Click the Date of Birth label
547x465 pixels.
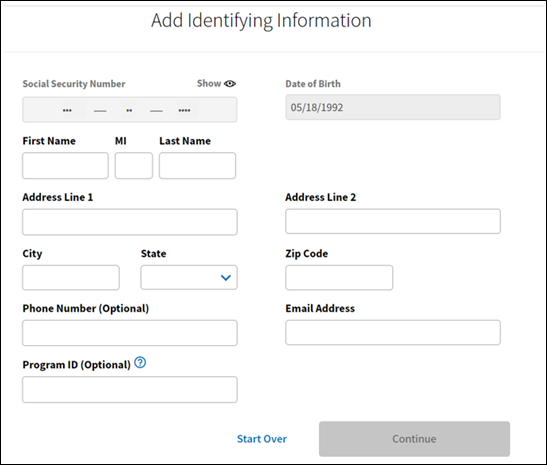(313, 84)
